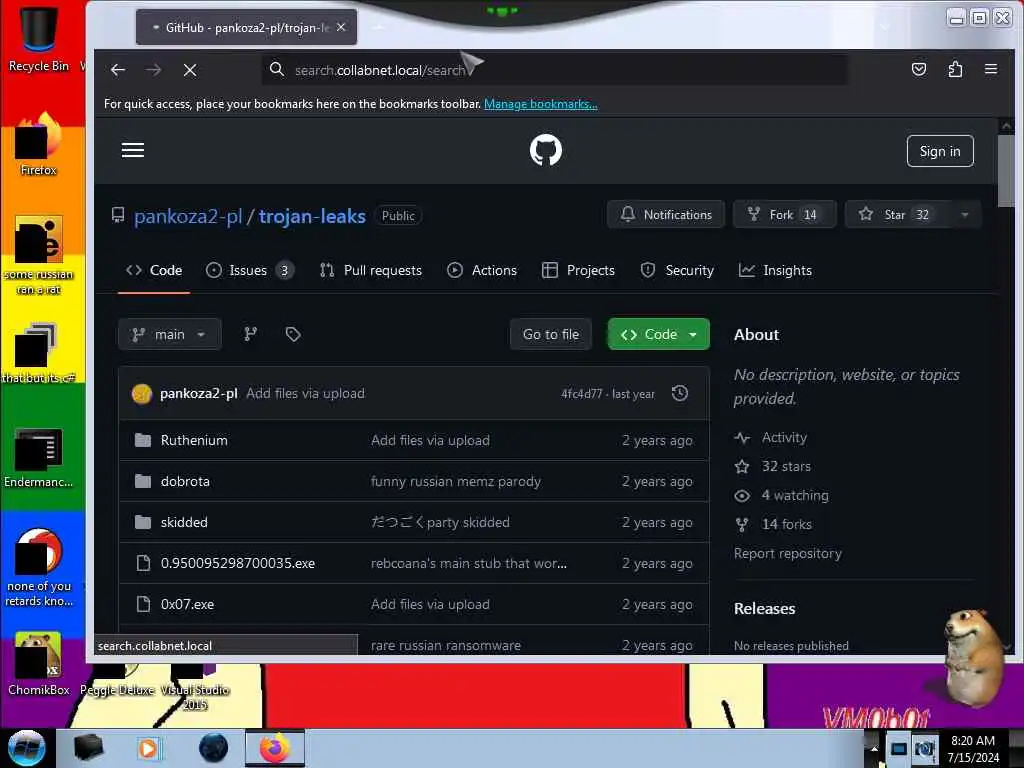
Task: Open commit hash 4fc4d77
Action: click(581, 394)
